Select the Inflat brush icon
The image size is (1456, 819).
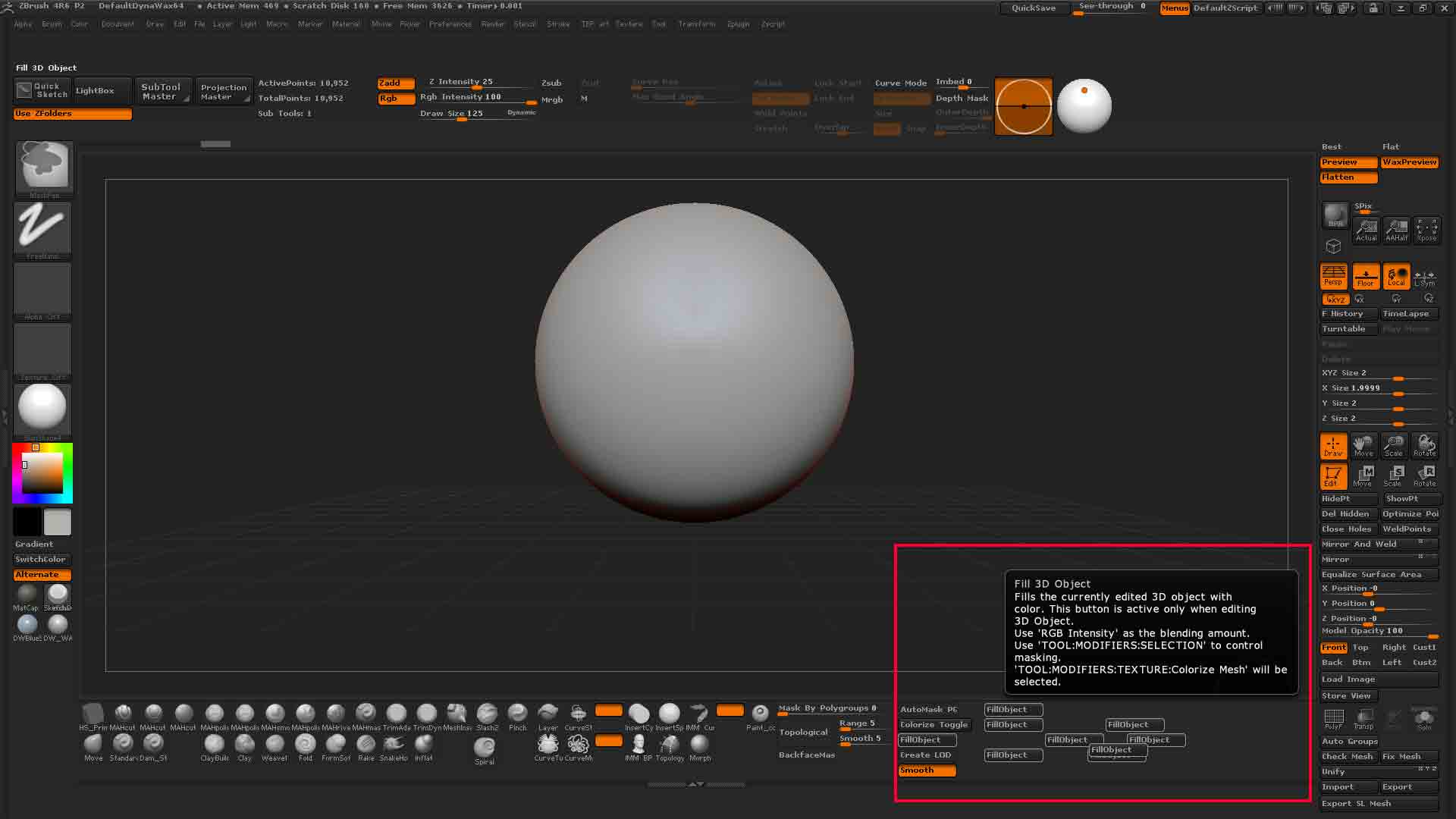coord(424,745)
